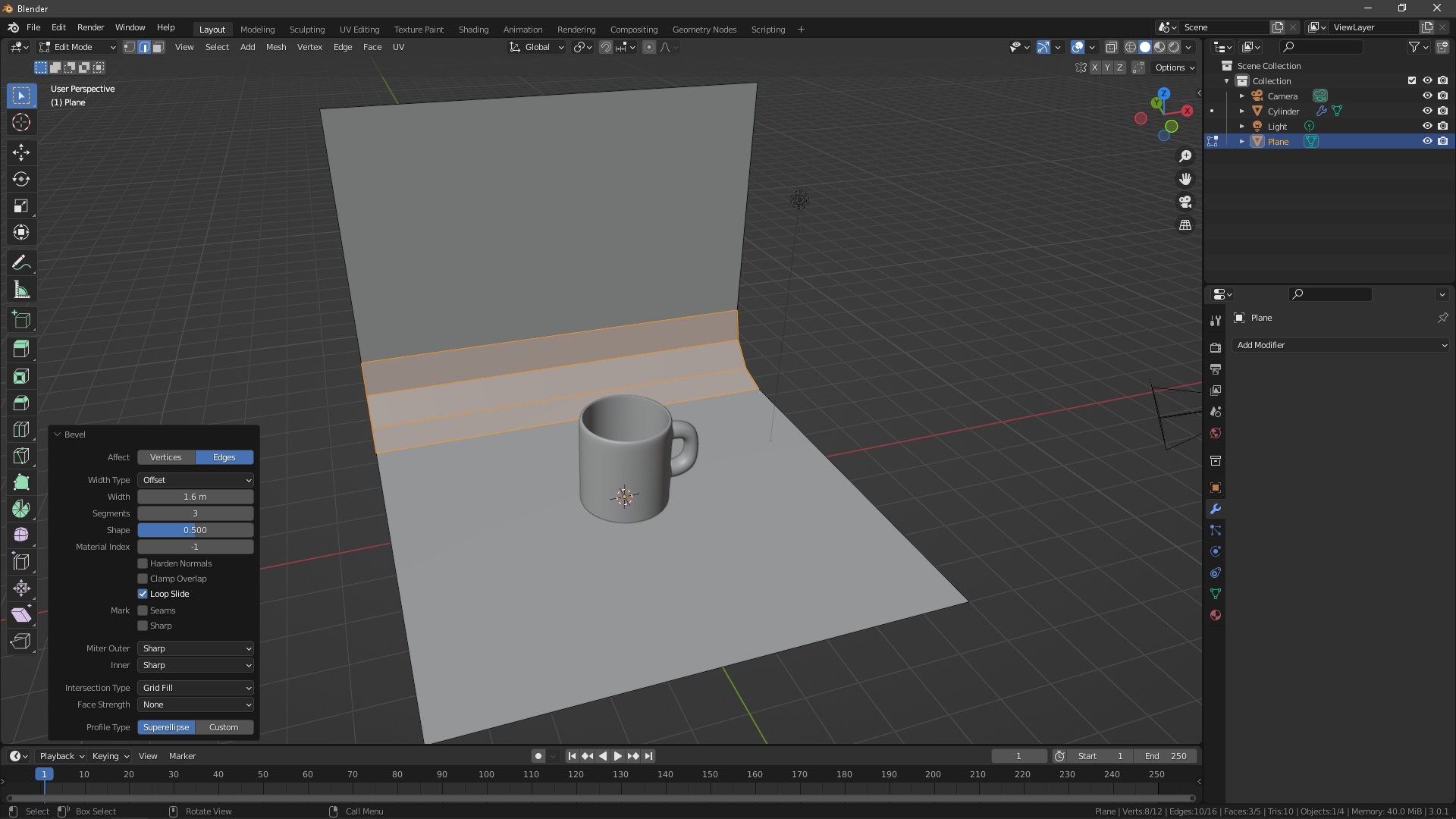This screenshot has height=819, width=1456.
Task: Open Material properties tab icon
Action: tap(1216, 615)
